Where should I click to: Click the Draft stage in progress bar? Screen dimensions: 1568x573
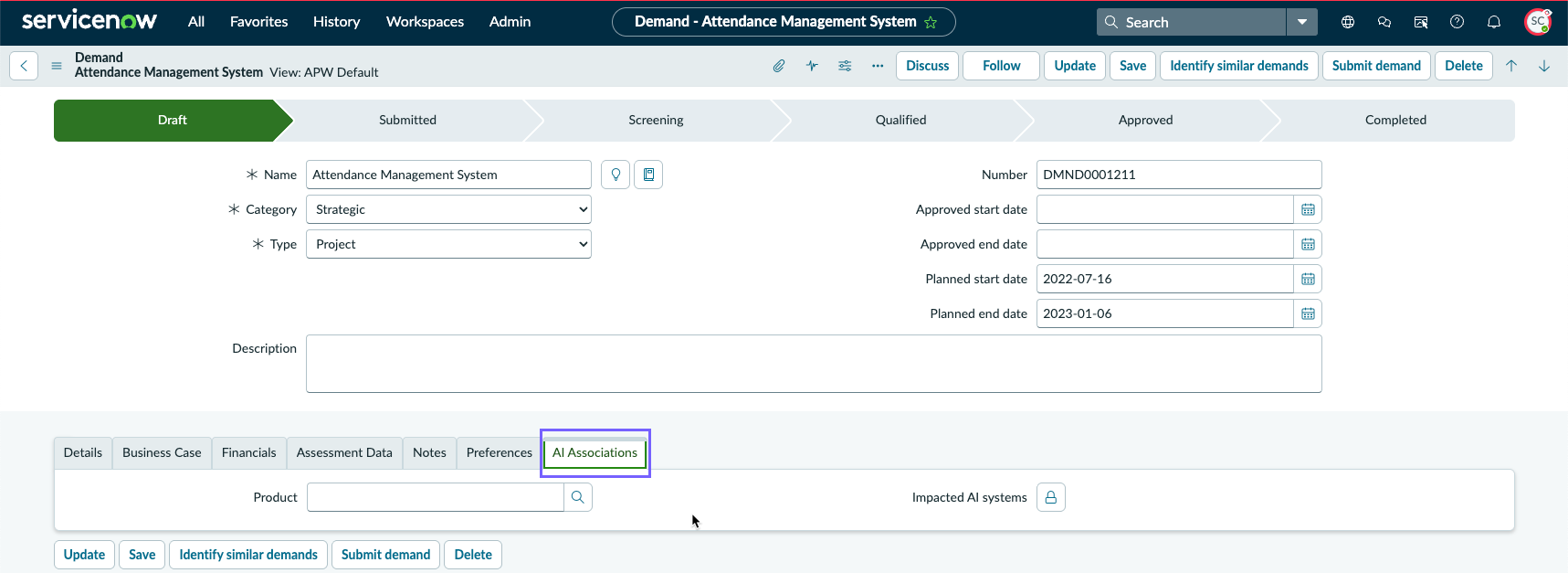click(x=172, y=120)
